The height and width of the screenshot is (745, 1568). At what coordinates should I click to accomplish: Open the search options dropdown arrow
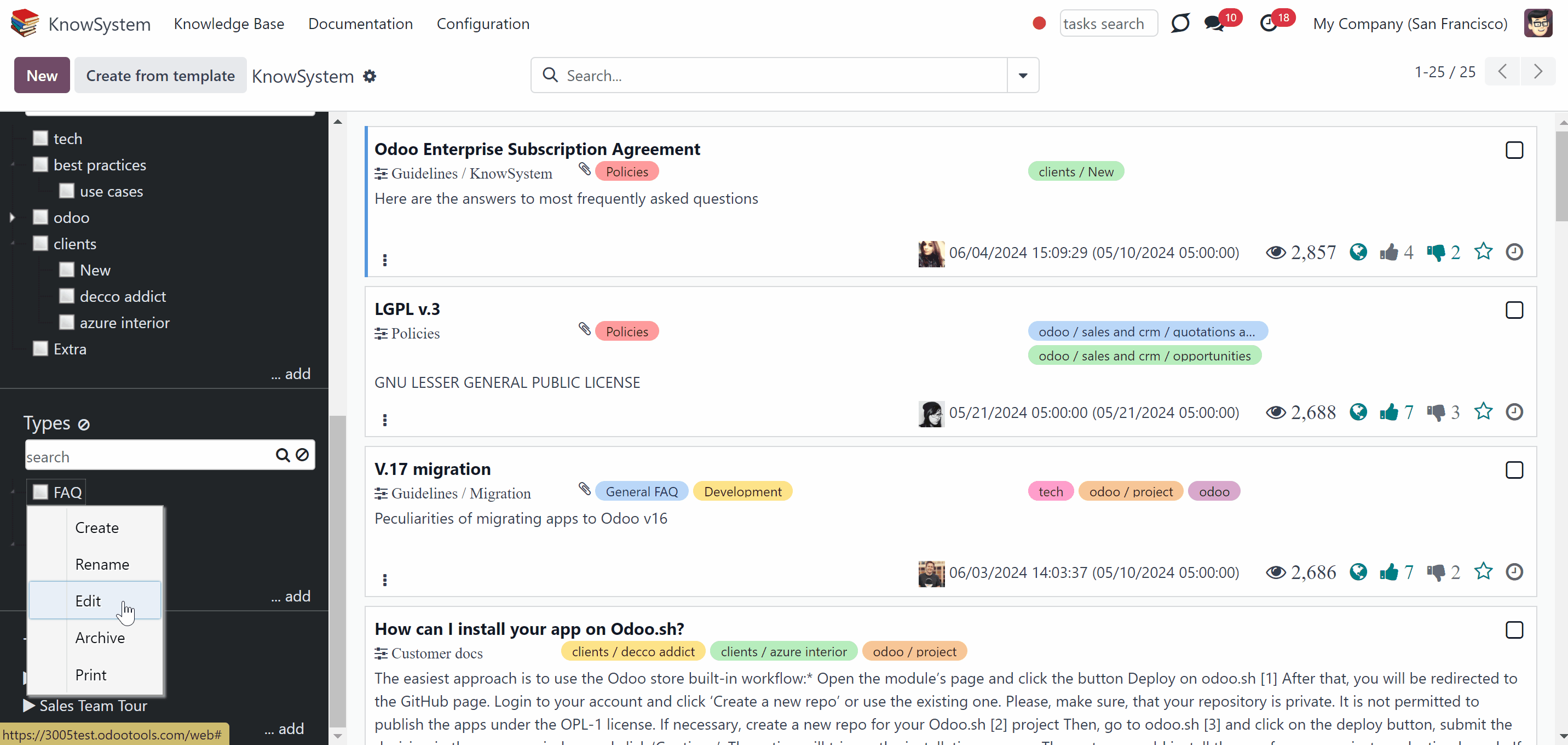coord(1023,76)
